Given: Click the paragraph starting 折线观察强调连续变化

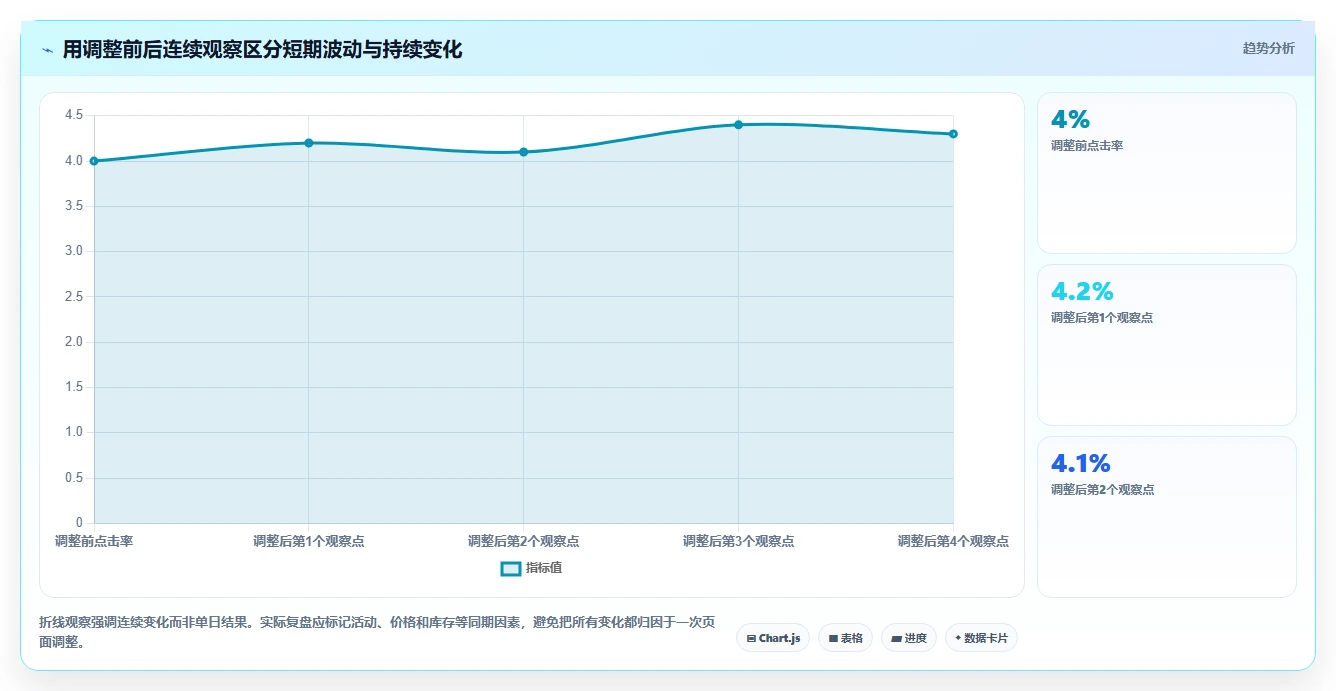Looking at the screenshot, I should click(x=377, y=632).
